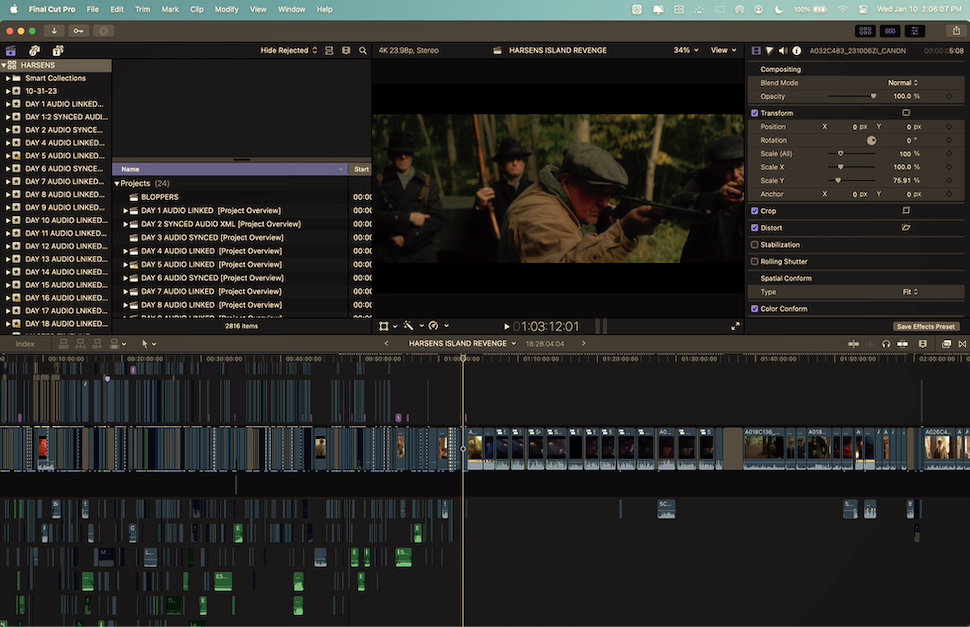970x627 pixels.
Task: Expand the DAY 1 AUDIO LINKED project
Action: pos(126,211)
